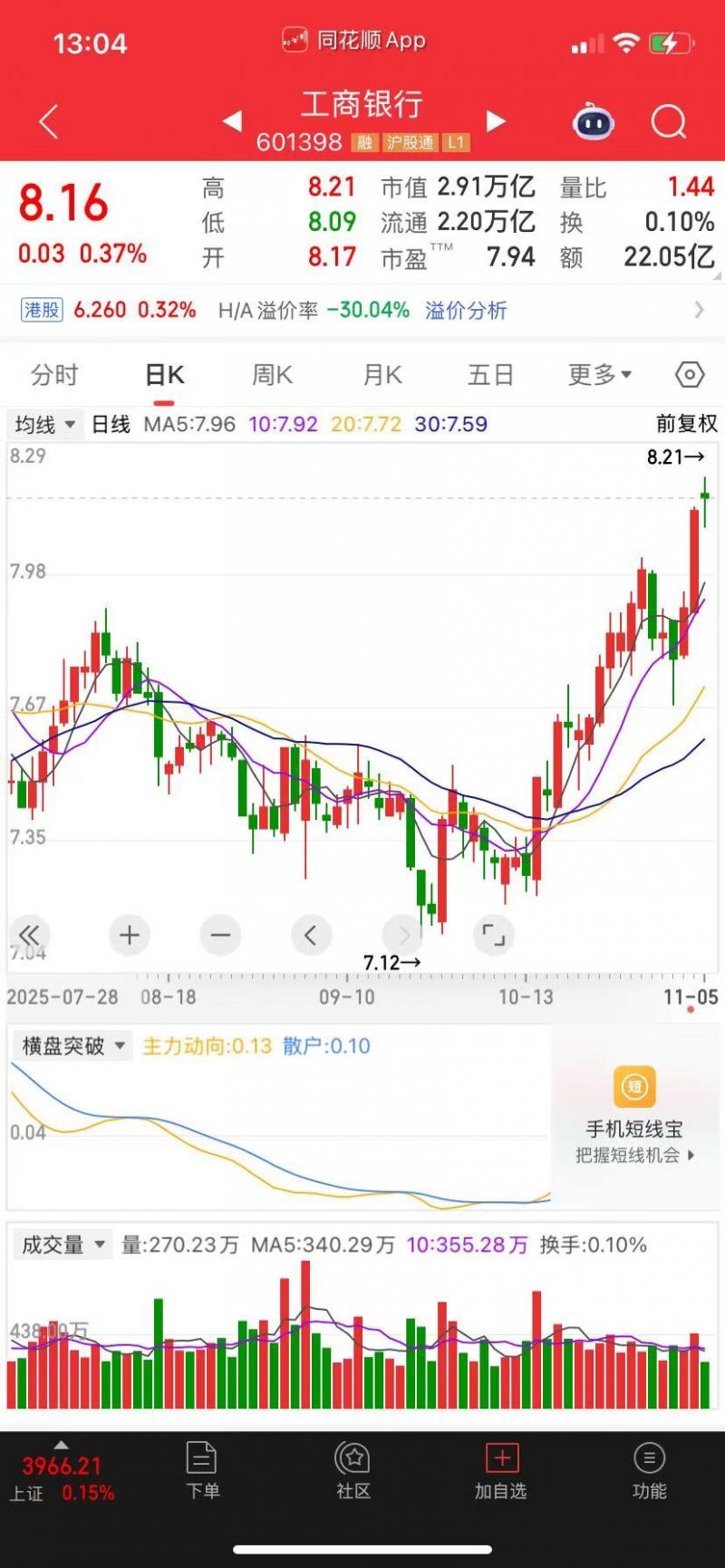The height and width of the screenshot is (1568, 725).
Task: Open chart settings hexagon icon
Action: pyautogui.click(x=690, y=375)
